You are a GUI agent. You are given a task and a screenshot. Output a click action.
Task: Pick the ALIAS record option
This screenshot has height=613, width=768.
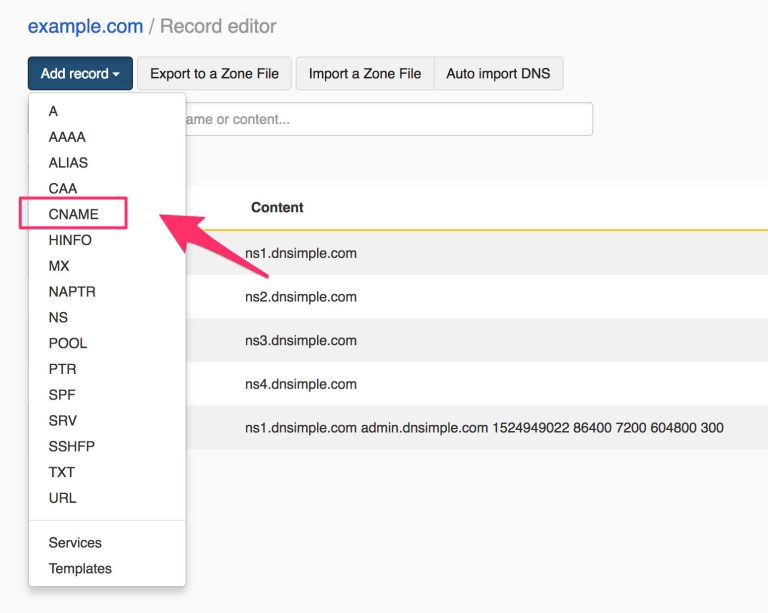click(68, 163)
